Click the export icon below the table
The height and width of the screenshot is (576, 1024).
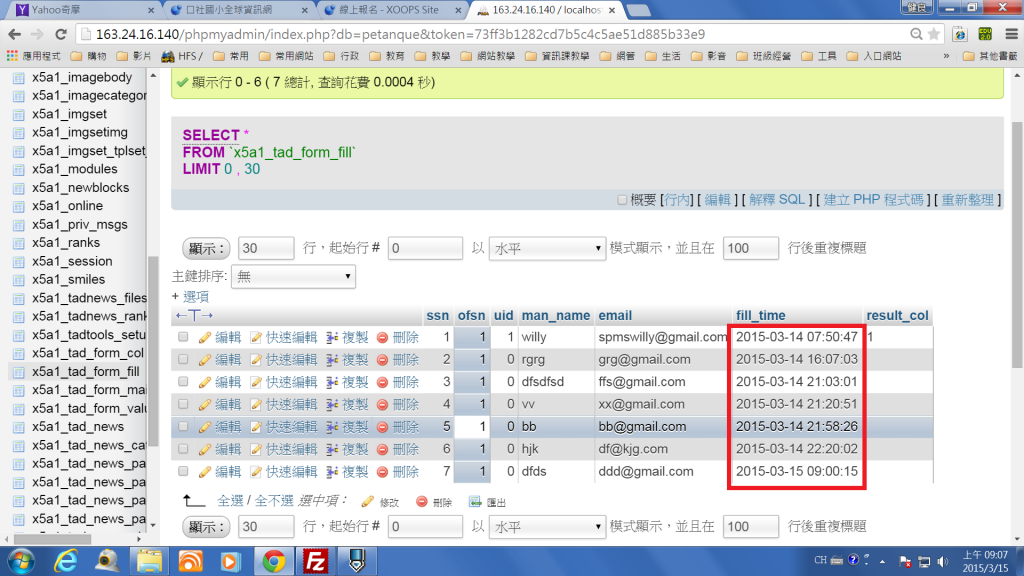tap(475, 502)
